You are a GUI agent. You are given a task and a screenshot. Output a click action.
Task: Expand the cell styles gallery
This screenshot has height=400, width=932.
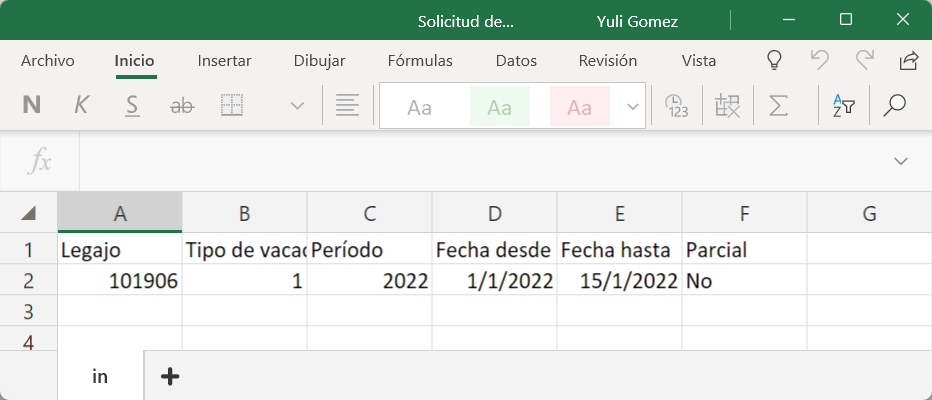(632, 106)
